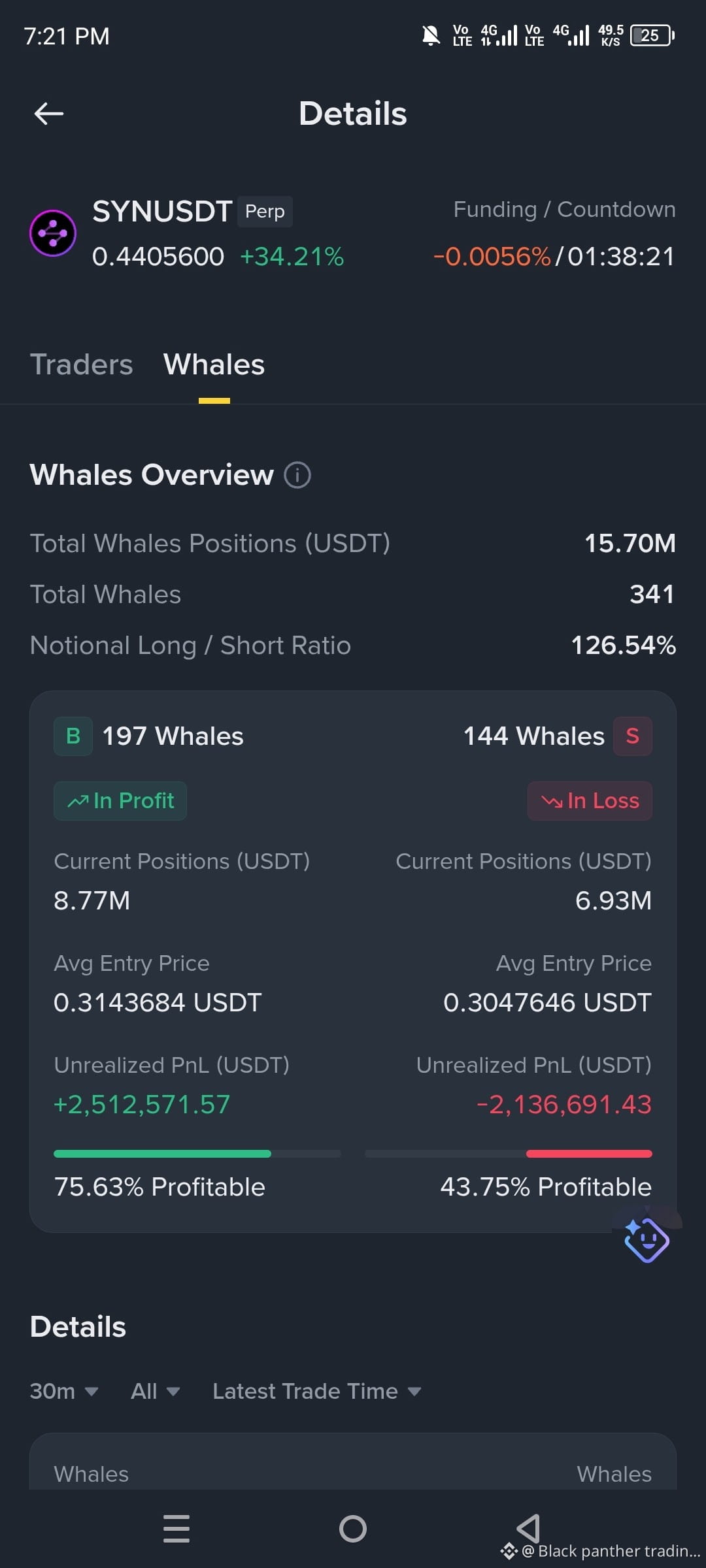Tap the battery indicator in status bar

pyautogui.click(x=652, y=35)
